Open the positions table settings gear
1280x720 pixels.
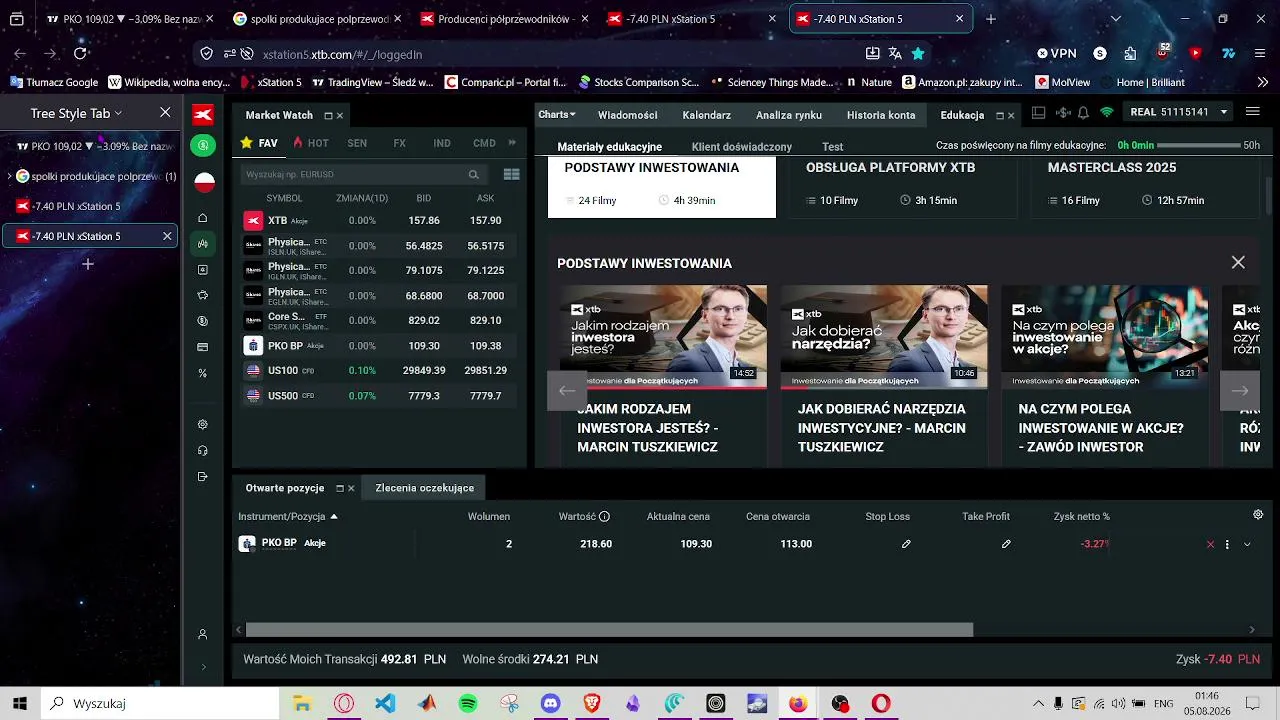1258,515
